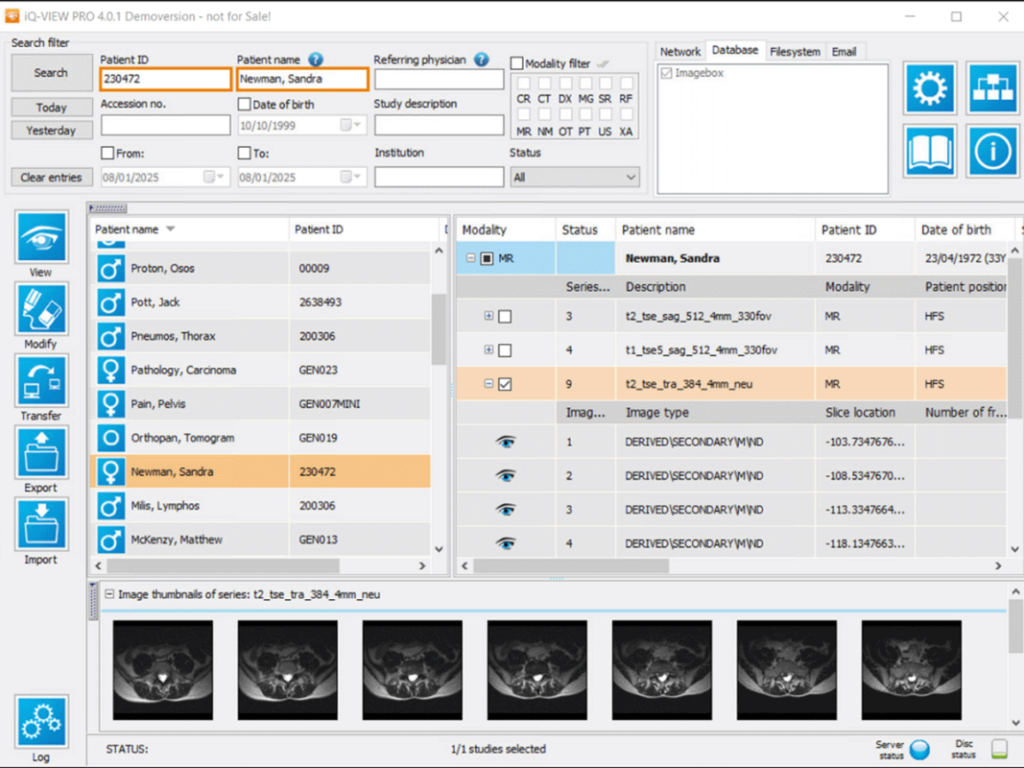Click gender icon for Newman, Sandra row
1024x768 pixels.
111,472
